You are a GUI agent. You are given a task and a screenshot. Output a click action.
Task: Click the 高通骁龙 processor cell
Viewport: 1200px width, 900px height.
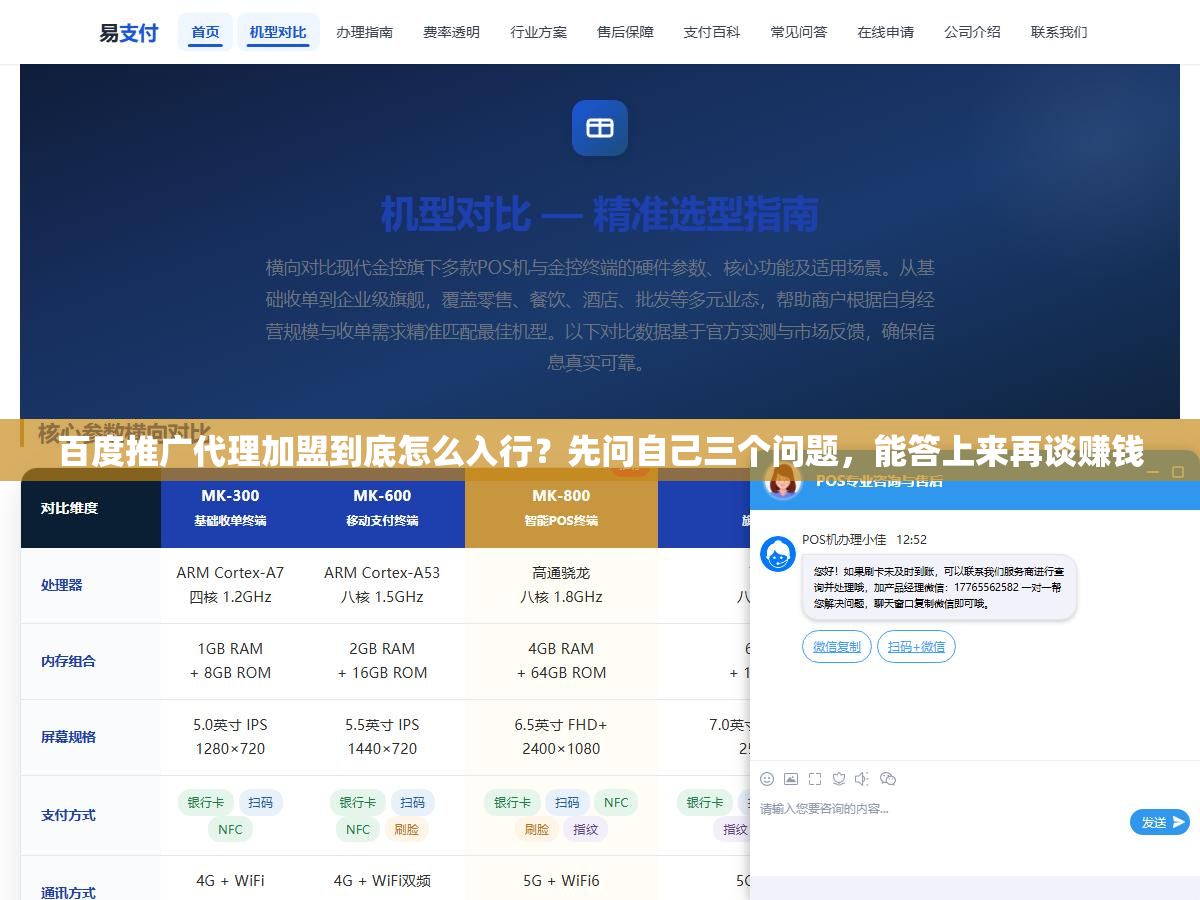coord(561,585)
